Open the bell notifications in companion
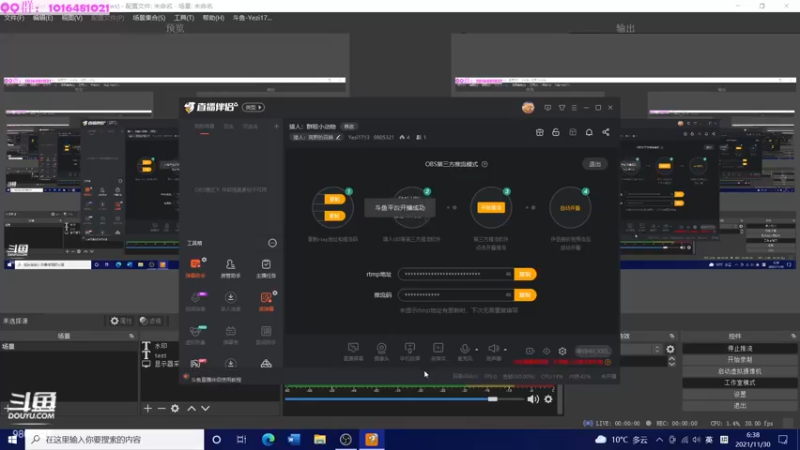 (589, 132)
